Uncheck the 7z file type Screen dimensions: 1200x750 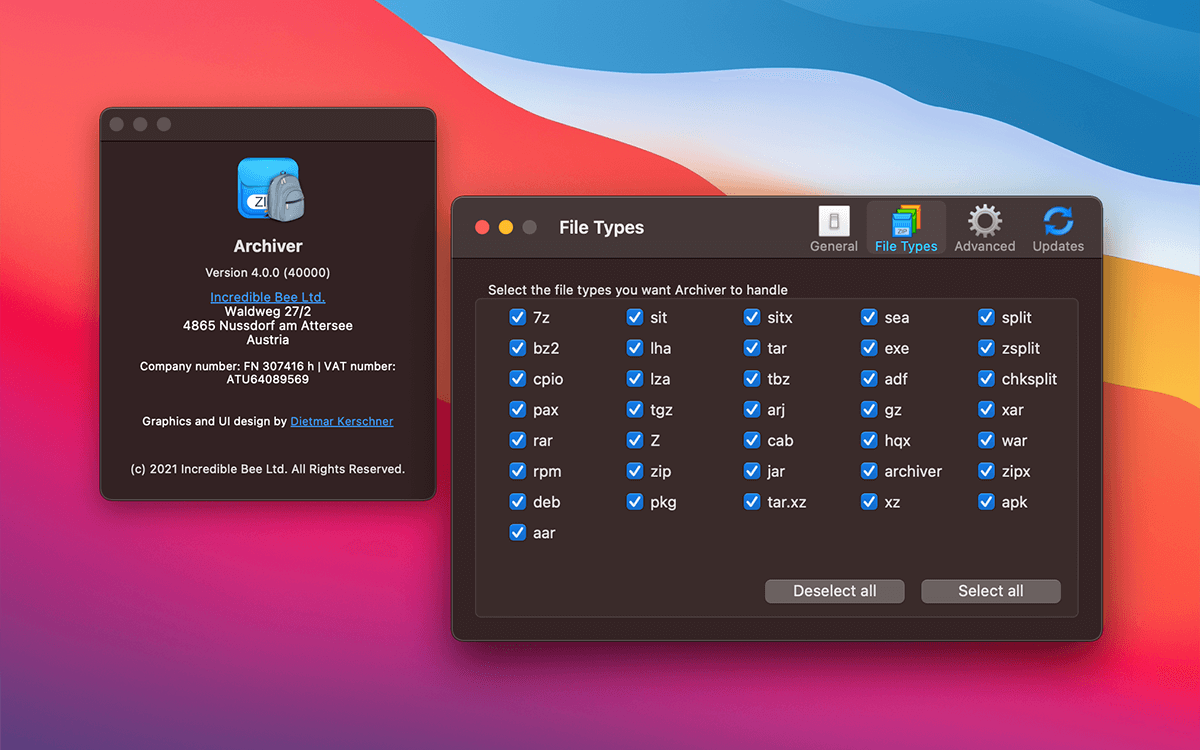pos(518,317)
